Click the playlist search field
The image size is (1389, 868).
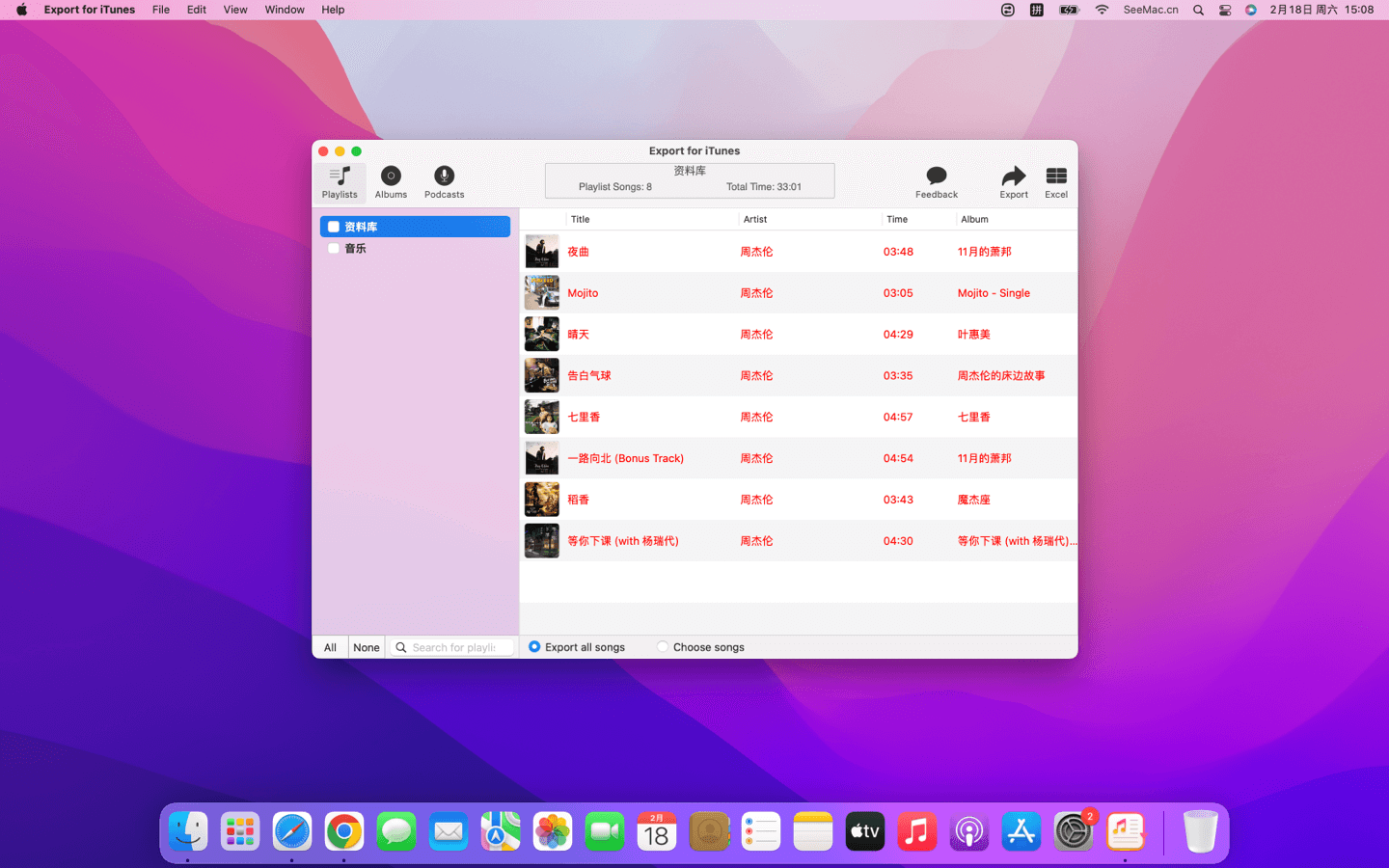pyautogui.click(x=453, y=647)
